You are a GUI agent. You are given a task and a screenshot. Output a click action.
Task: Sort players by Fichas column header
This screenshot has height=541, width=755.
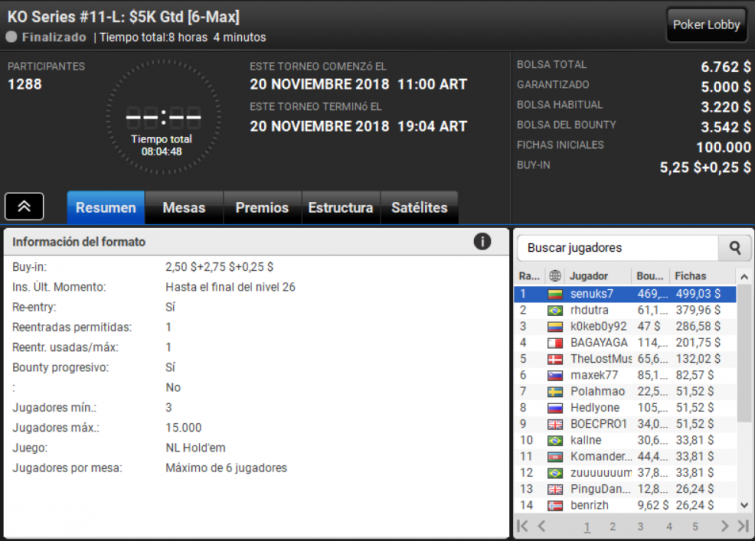(690, 276)
